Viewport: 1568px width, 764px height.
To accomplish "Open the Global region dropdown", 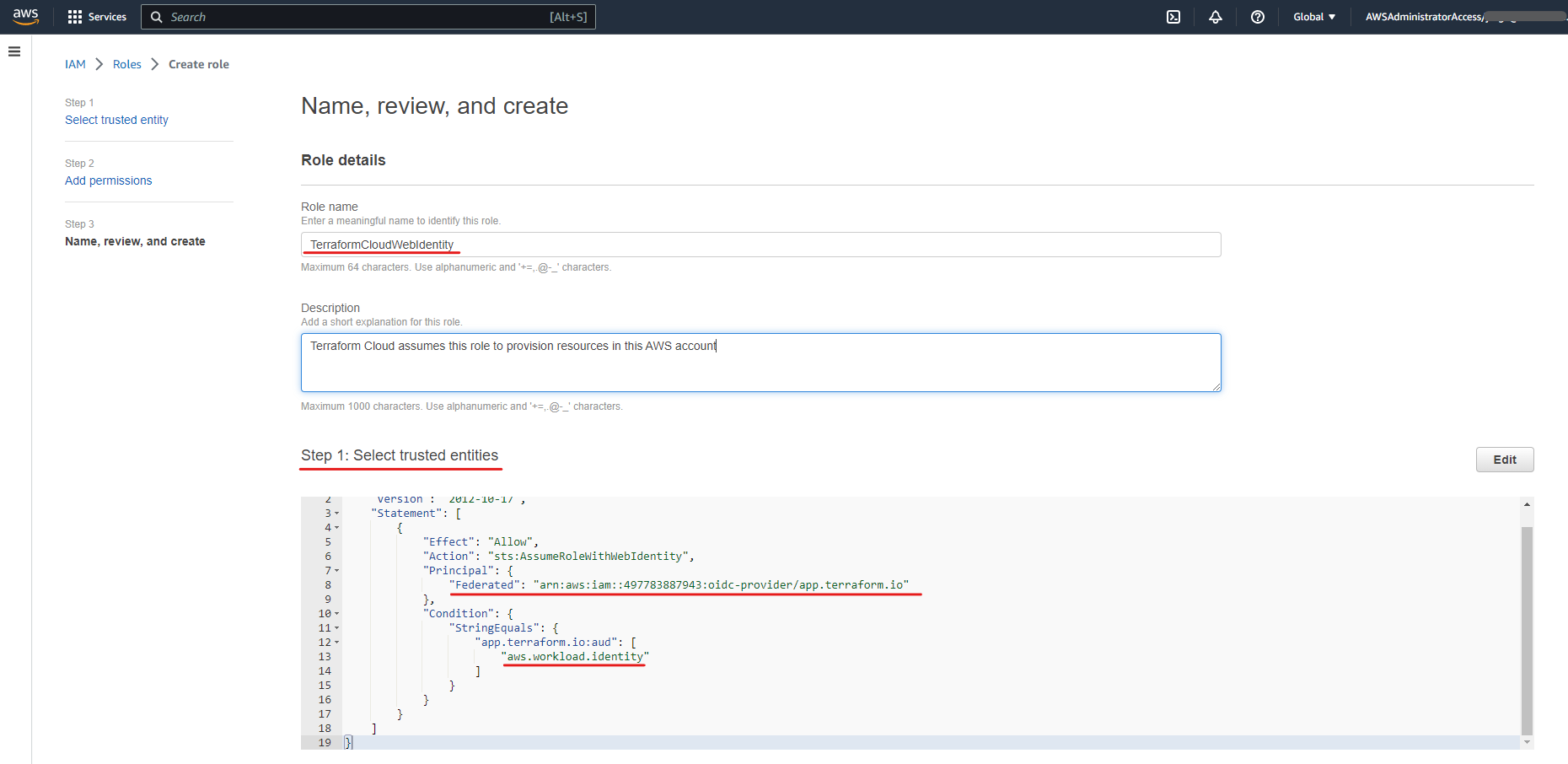I will coord(1314,17).
